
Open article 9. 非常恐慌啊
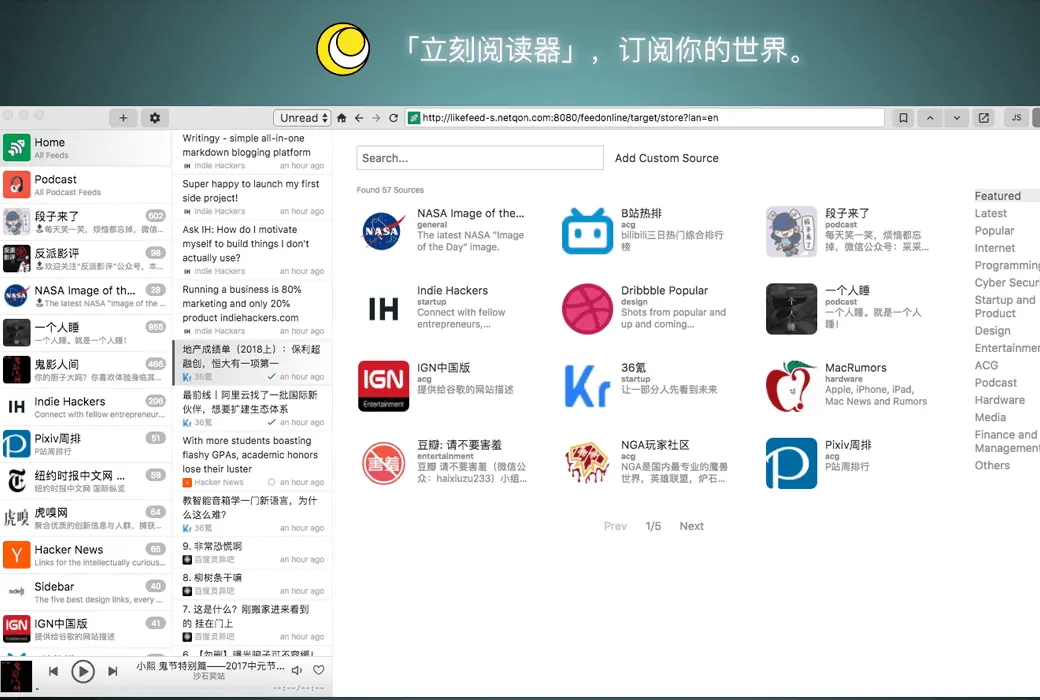(x=252, y=552)
